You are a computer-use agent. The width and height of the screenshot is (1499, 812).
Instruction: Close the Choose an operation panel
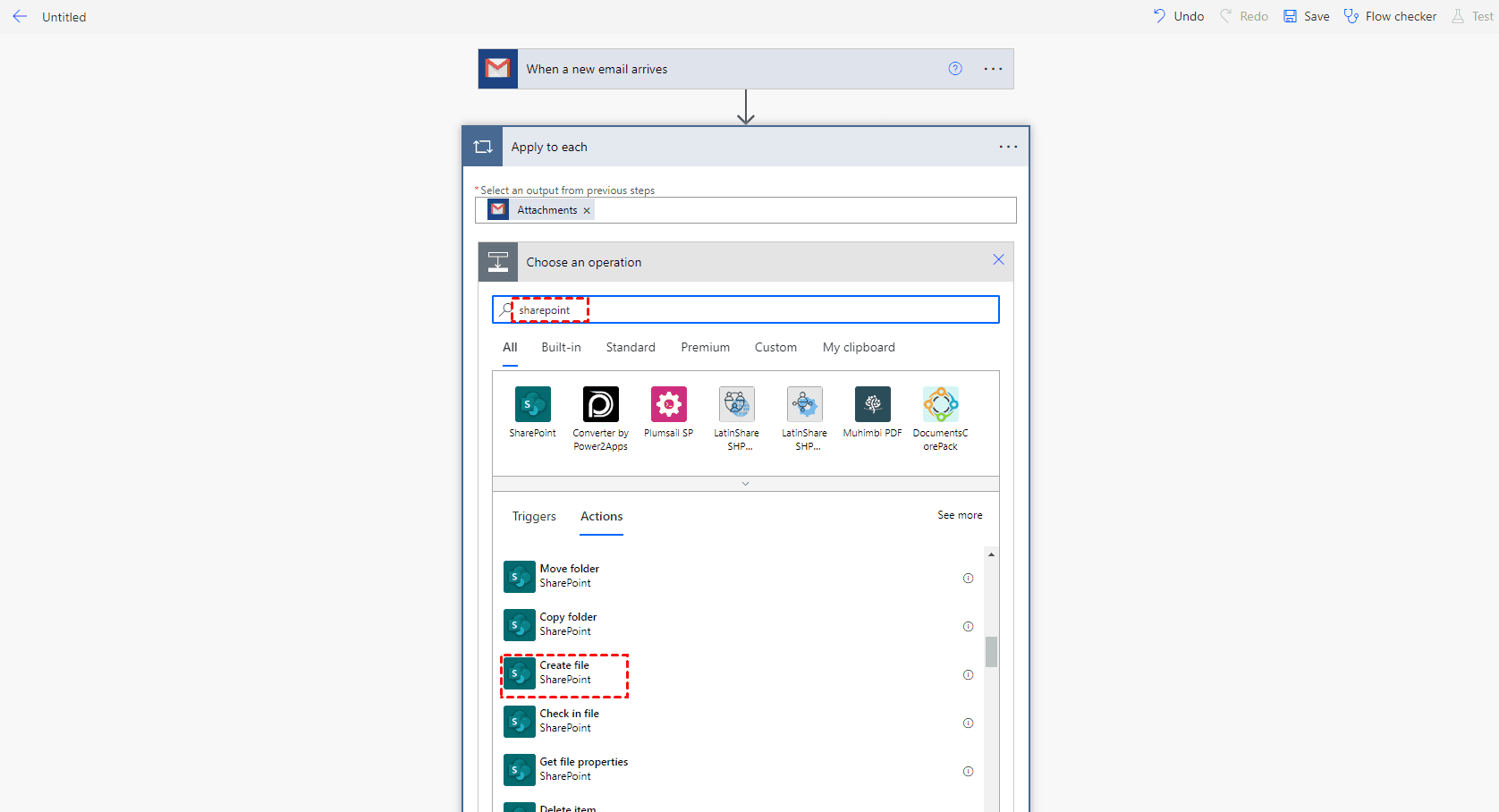tap(998, 259)
